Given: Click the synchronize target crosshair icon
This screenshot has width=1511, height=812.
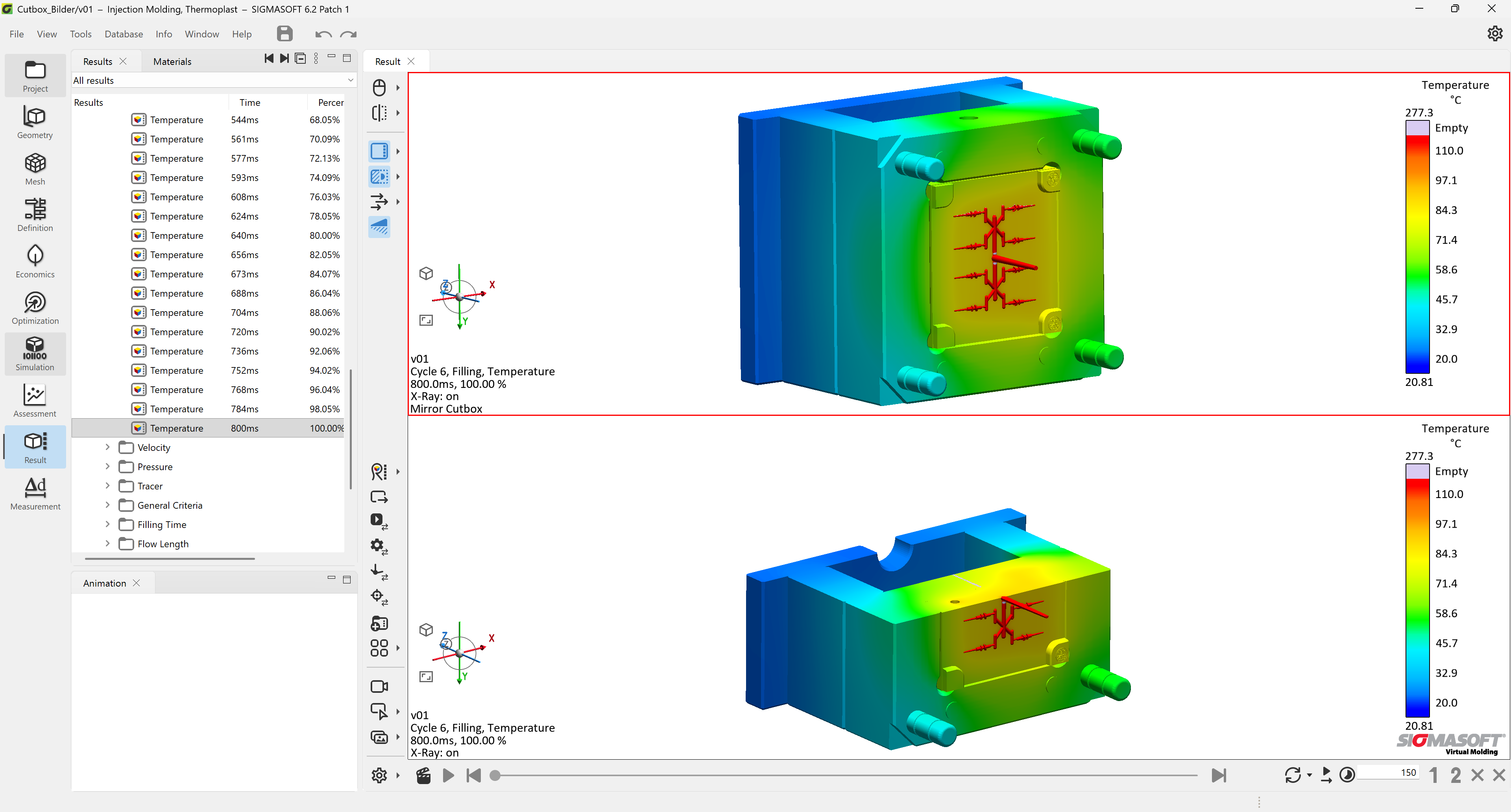Looking at the screenshot, I should [379, 598].
